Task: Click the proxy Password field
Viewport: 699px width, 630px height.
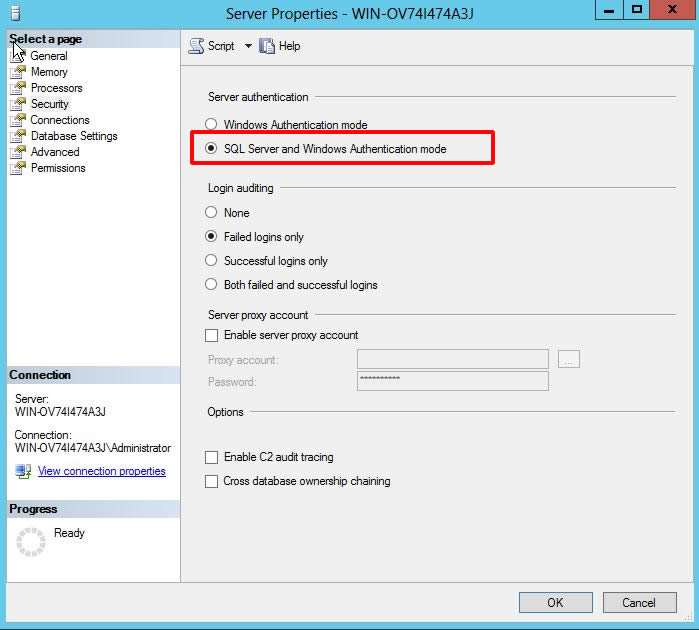Action: point(452,381)
